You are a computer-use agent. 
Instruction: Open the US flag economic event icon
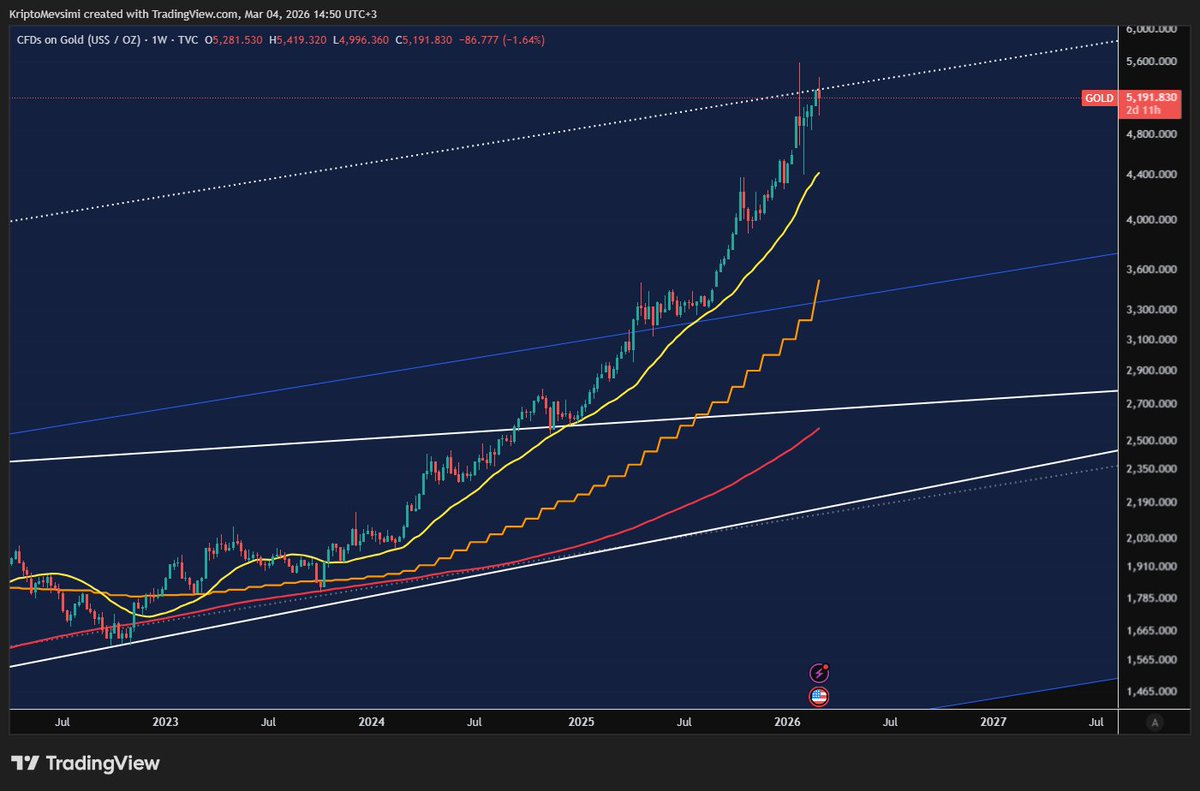820,697
